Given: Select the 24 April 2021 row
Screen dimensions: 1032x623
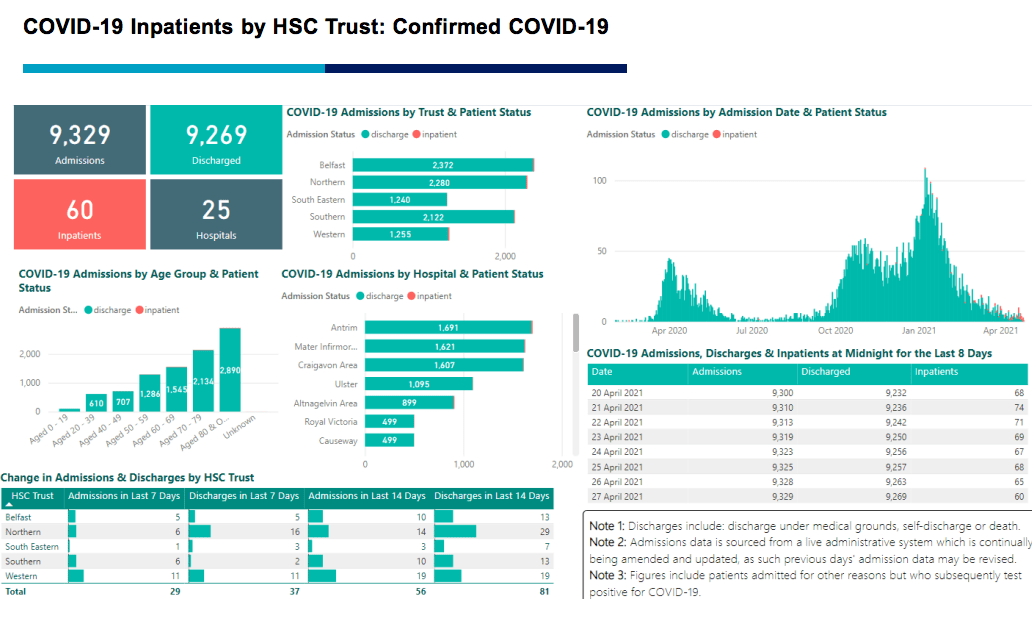Looking at the screenshot, I should (x=808, y=452).
